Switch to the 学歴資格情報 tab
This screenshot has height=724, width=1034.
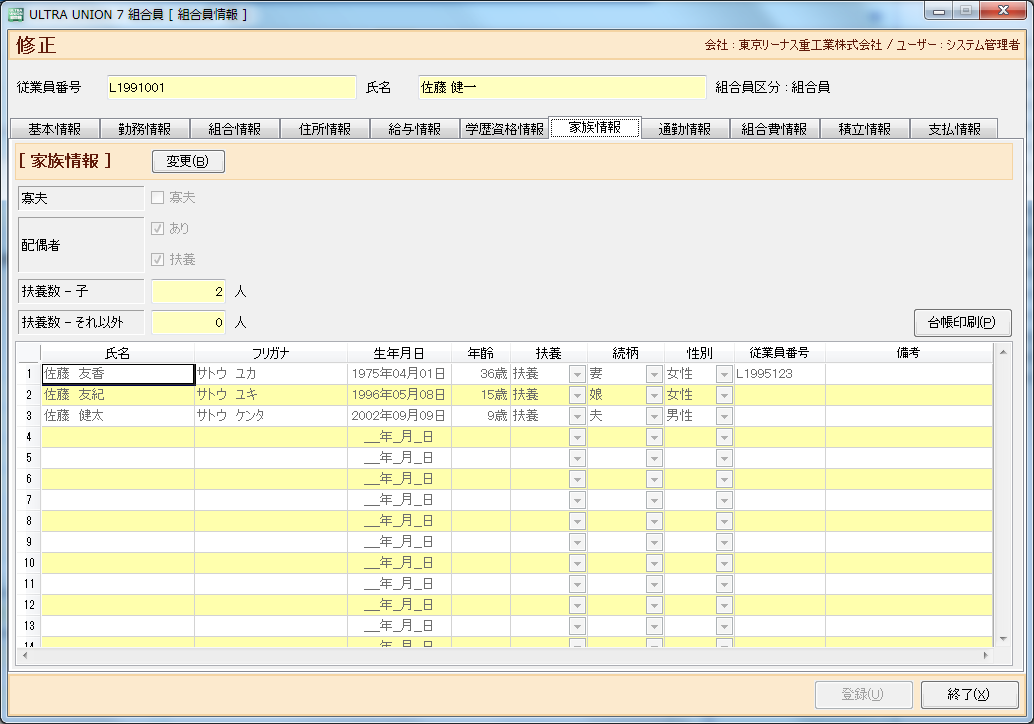504,129
